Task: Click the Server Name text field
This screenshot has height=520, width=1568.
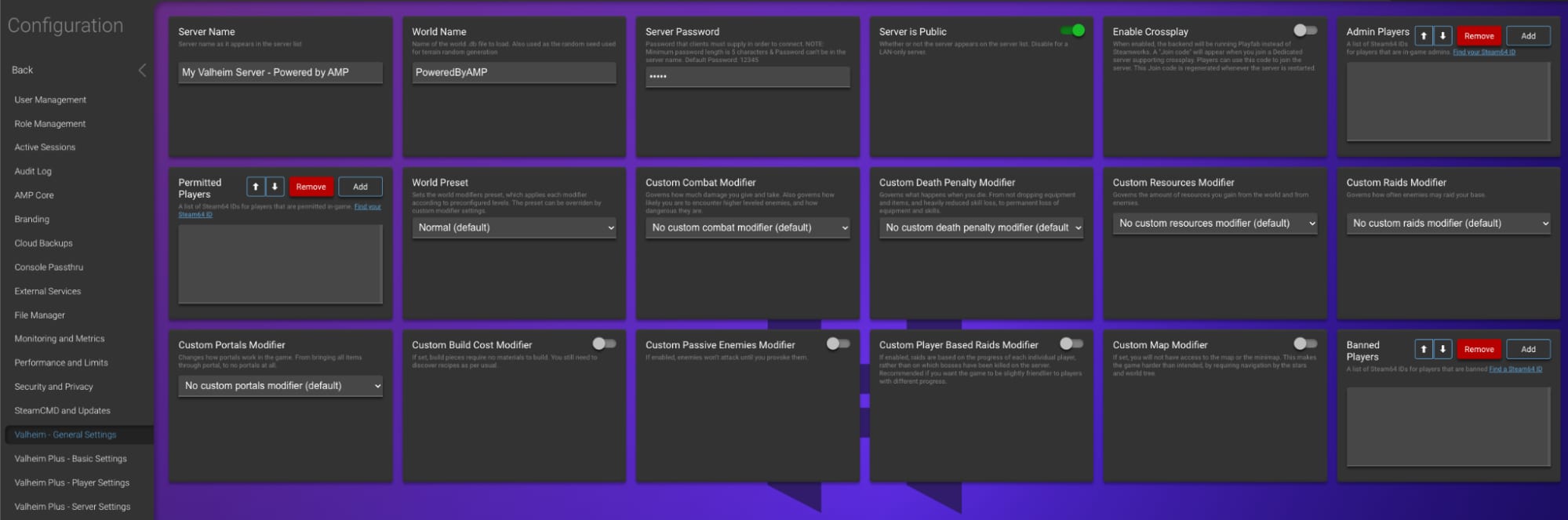Action: tap(280, 72)
